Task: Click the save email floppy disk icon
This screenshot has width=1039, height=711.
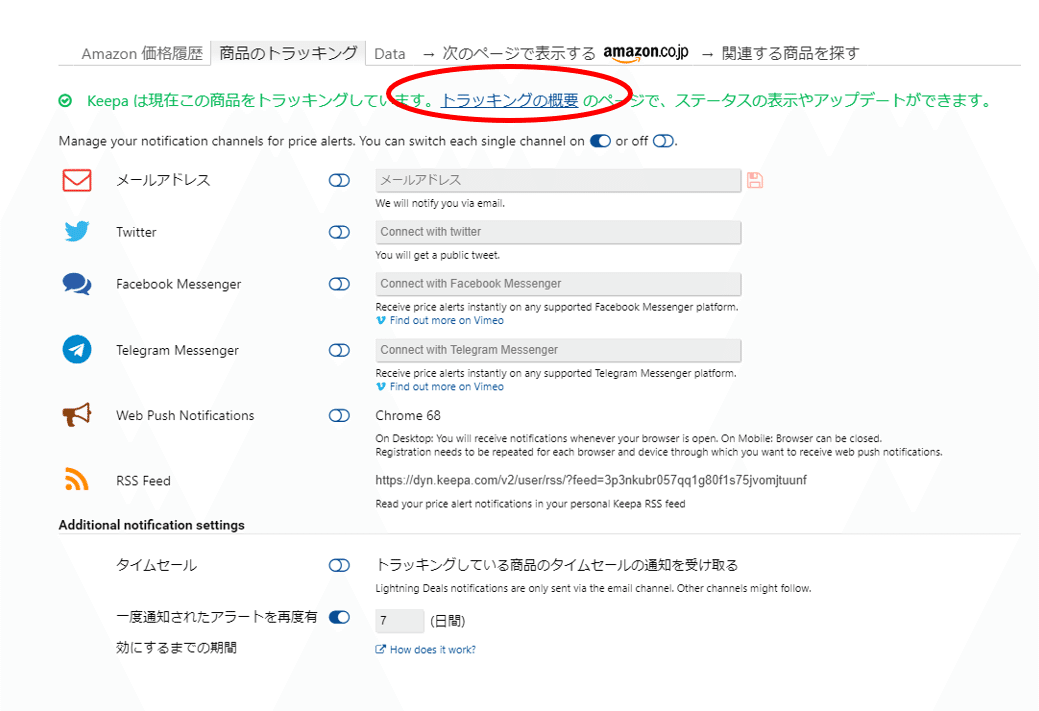Action: (x=755, y=180)
